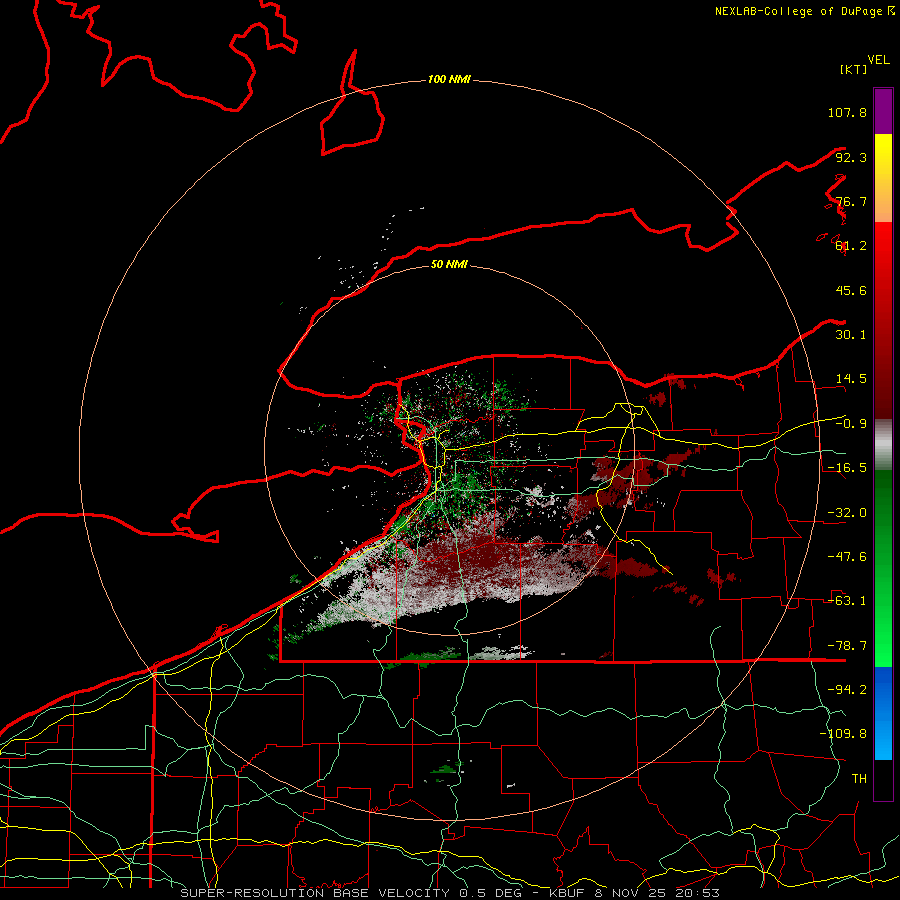
Task: Click the 45.6 value on velocity scale
Action: (x=851, y=290)
